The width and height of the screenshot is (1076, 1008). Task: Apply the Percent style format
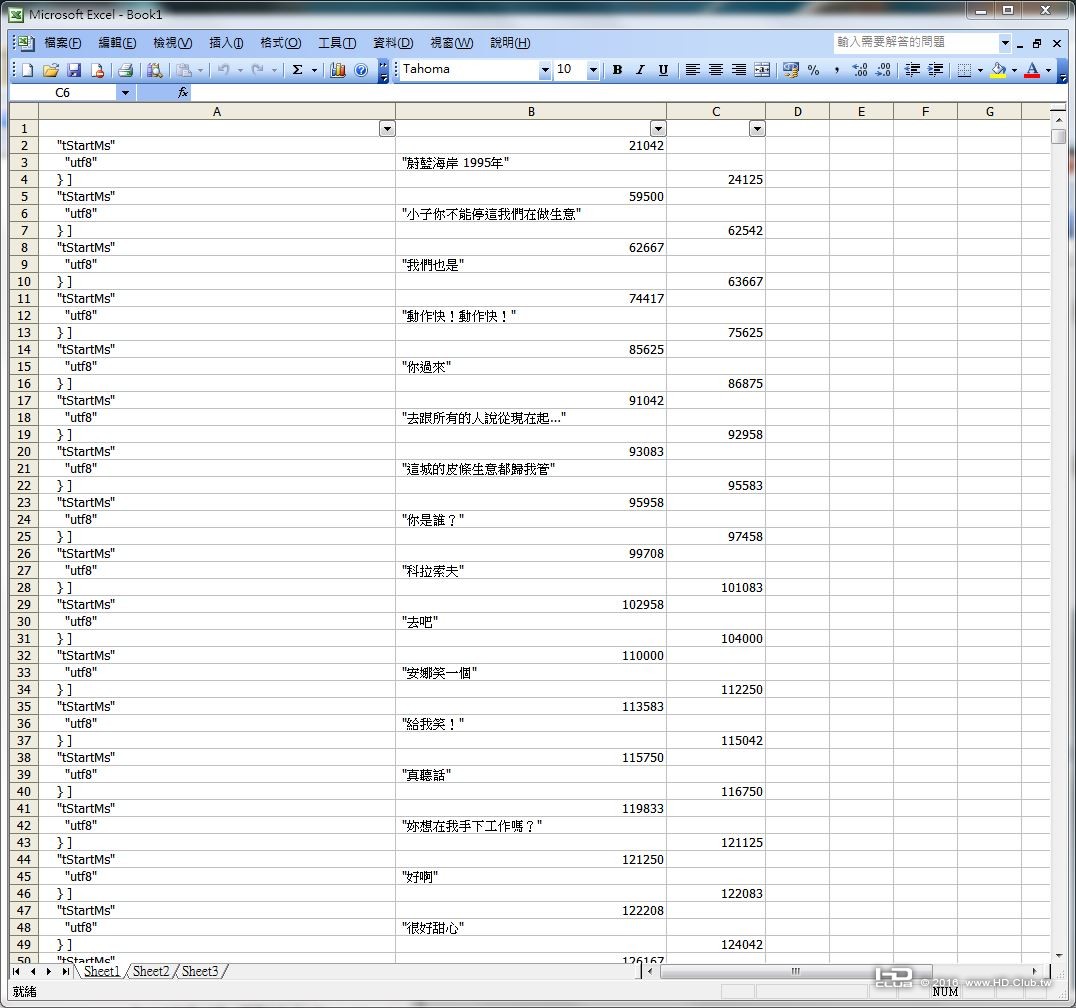point(814,70)
